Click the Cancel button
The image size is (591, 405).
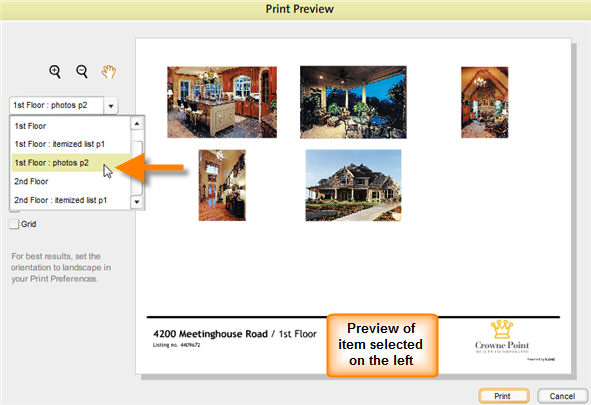tap(562, 396)
